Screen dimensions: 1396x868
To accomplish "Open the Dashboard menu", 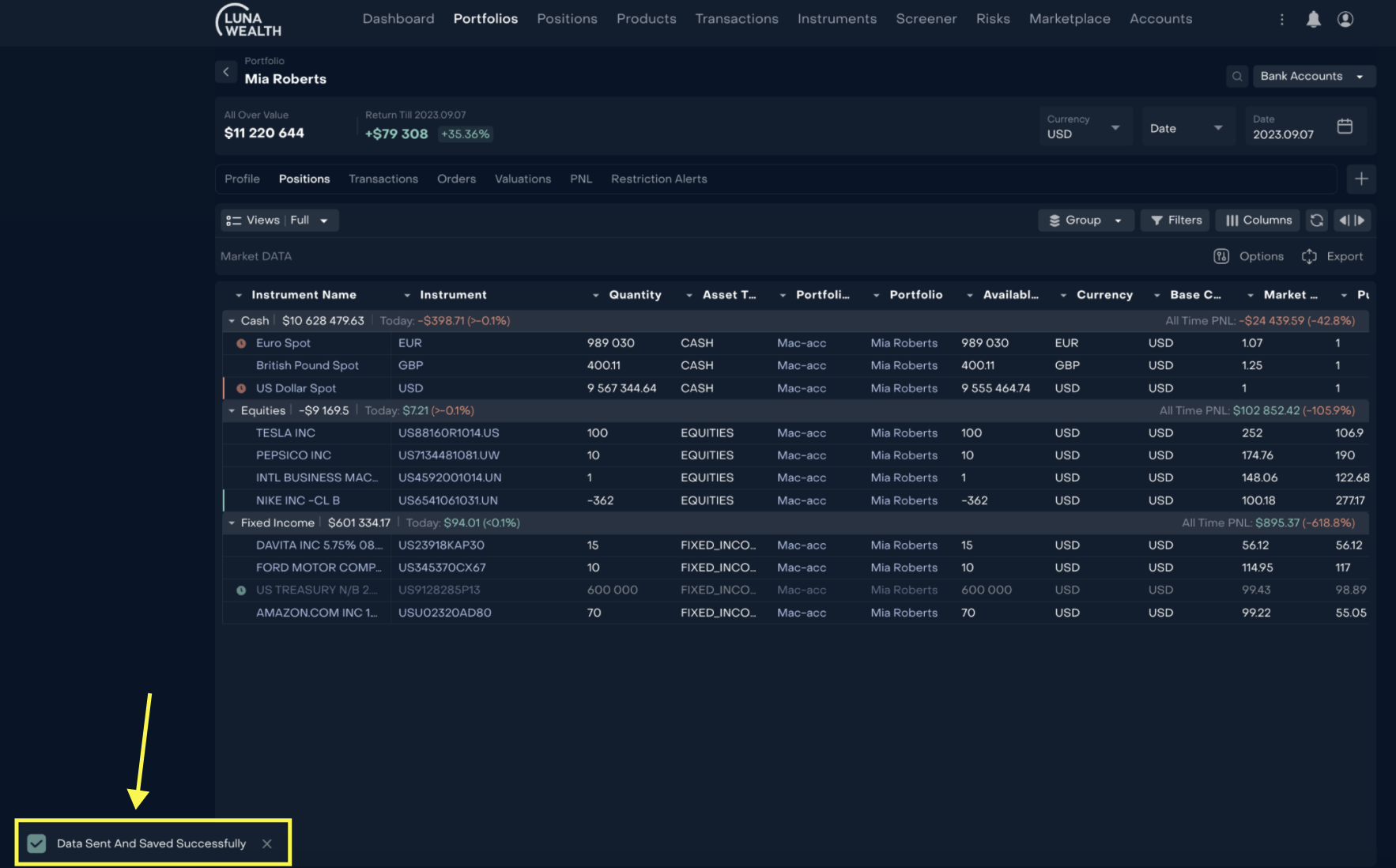I will point(398,19).
